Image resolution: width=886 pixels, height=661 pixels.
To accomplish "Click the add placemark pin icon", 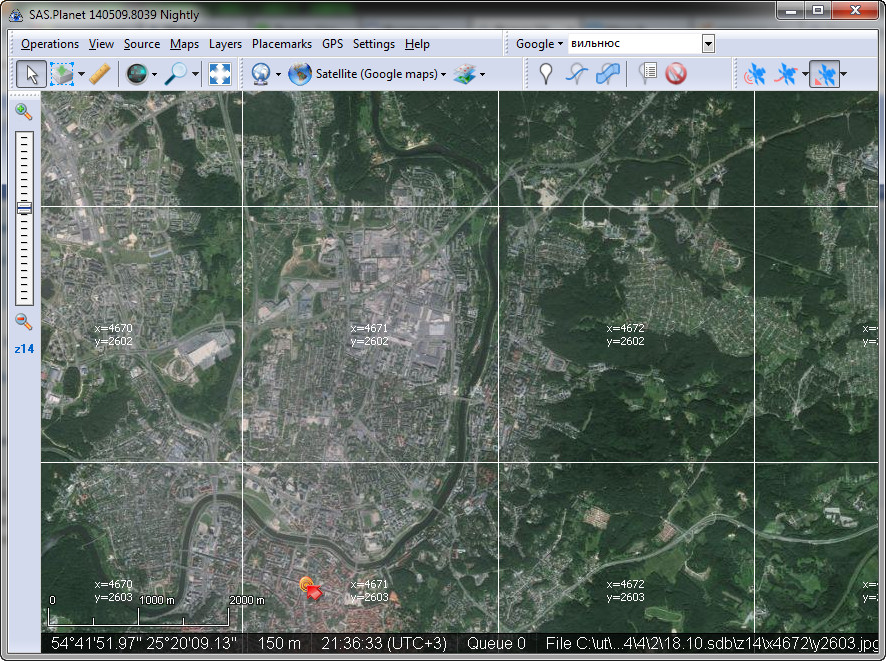I will [546, 74].
